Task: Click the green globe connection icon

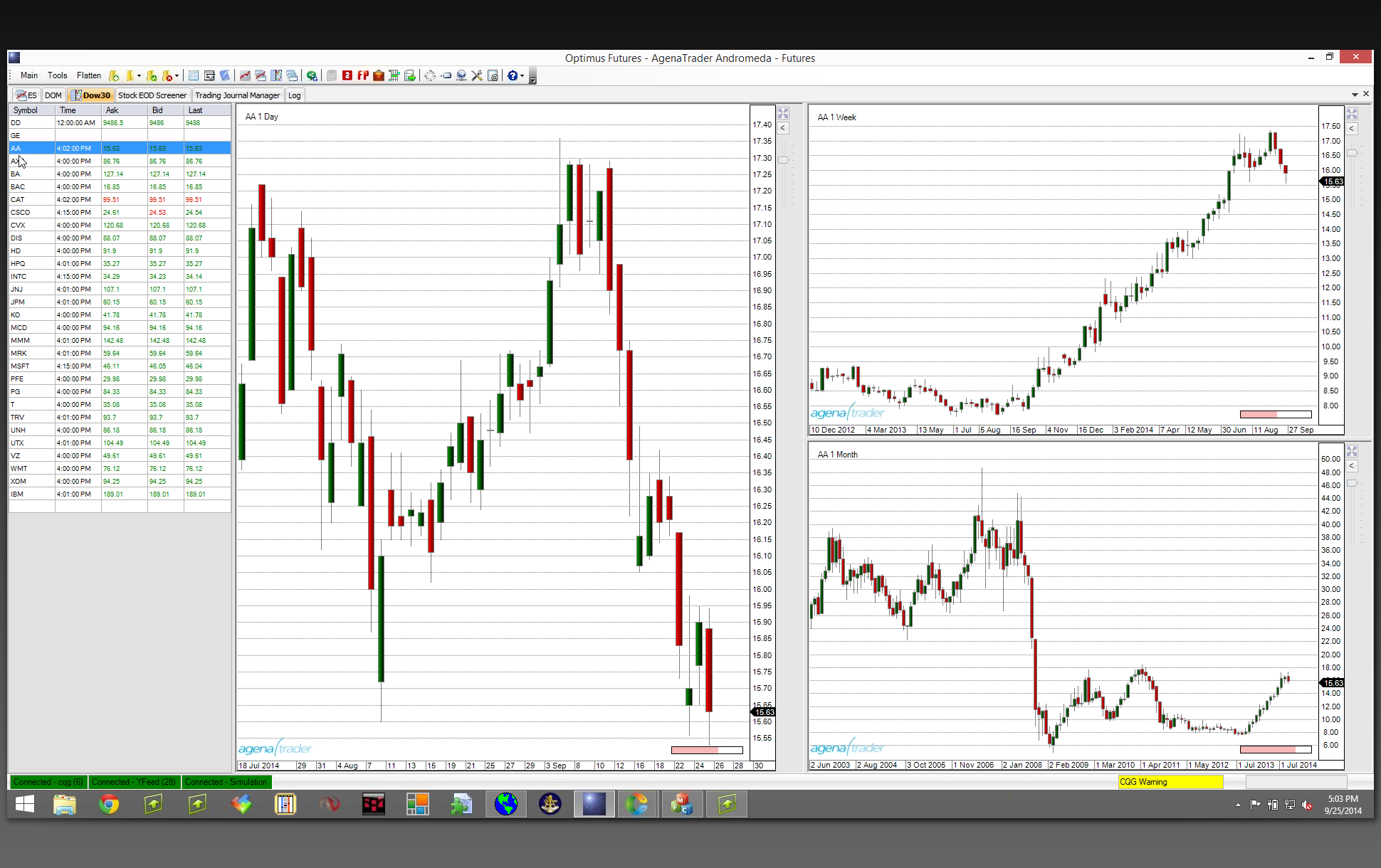Action: (312, 75)
